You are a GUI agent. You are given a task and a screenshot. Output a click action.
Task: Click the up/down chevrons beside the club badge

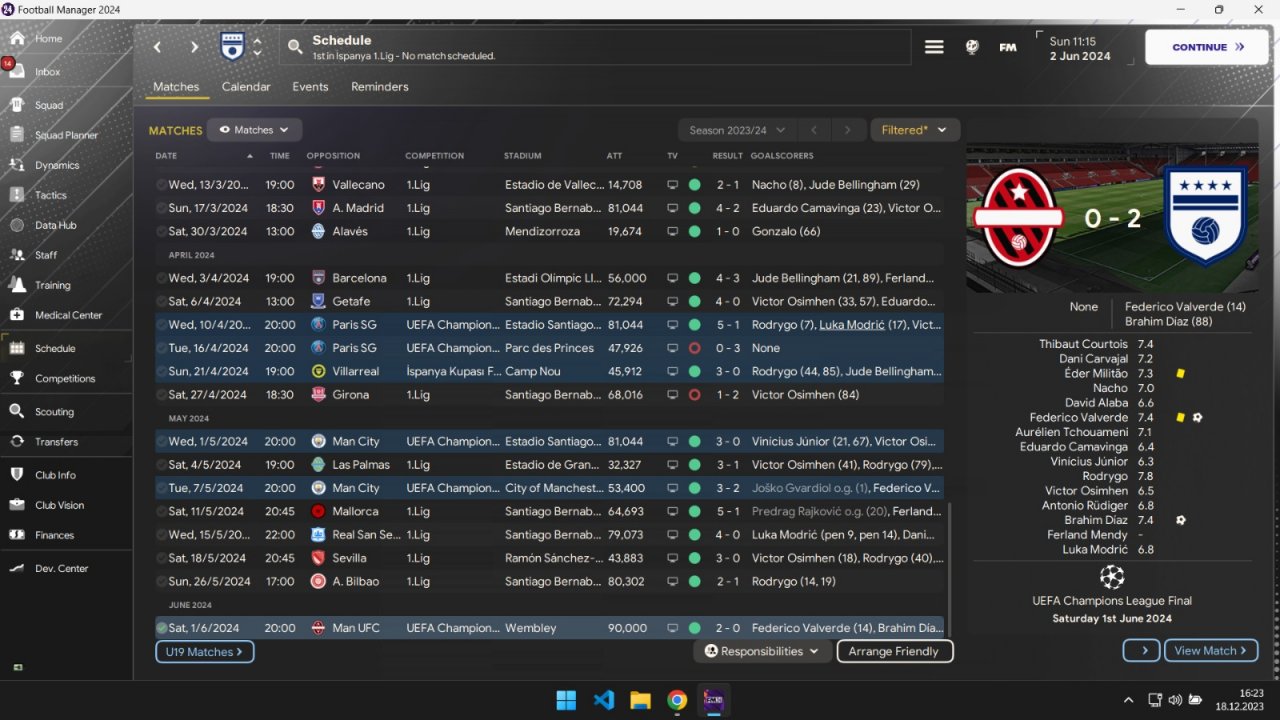(x=258, y=47)
